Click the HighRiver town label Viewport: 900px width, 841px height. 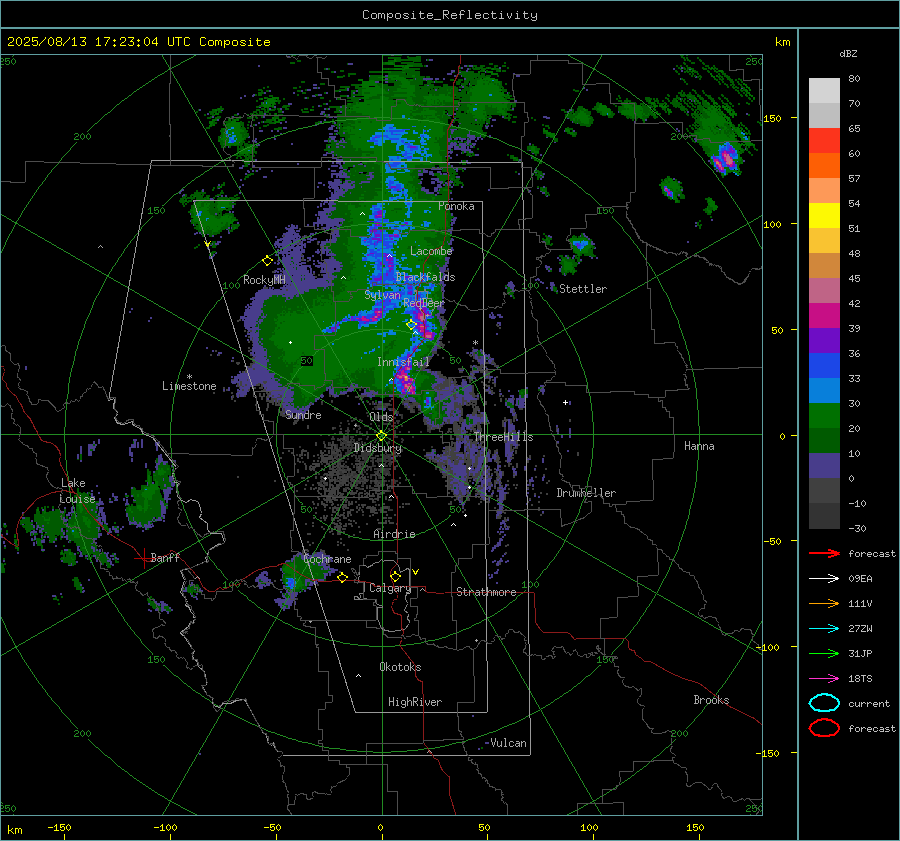click(415, 702)
